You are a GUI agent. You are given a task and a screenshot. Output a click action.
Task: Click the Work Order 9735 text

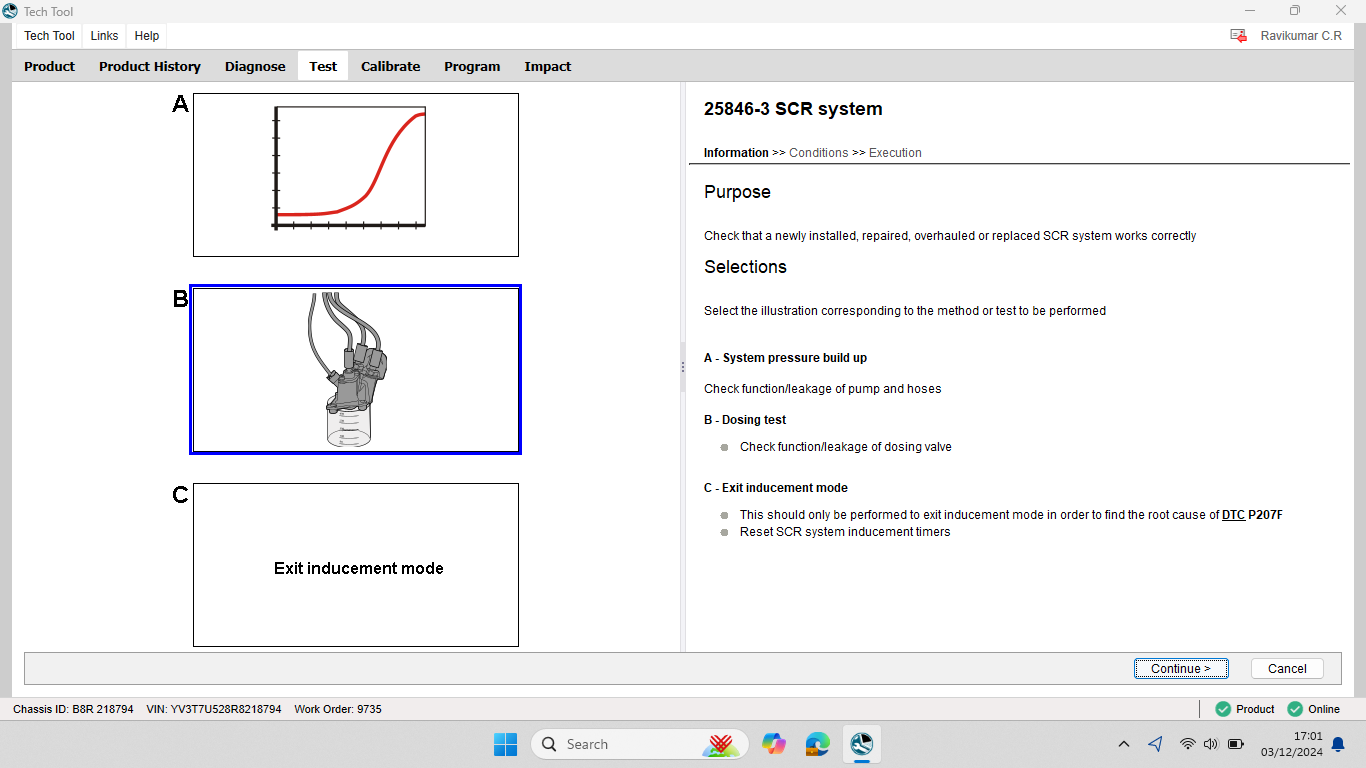point(338,709)
